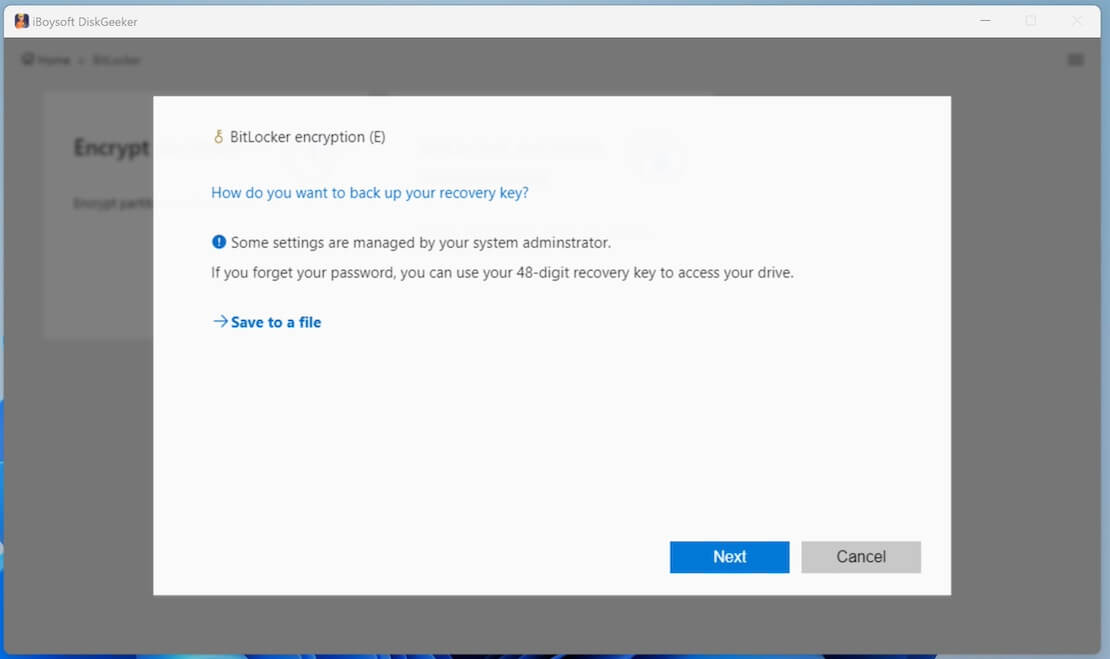Click the Next button
Image resolution: width=1110 pixels, height=659 pixels.
point(729,557)
